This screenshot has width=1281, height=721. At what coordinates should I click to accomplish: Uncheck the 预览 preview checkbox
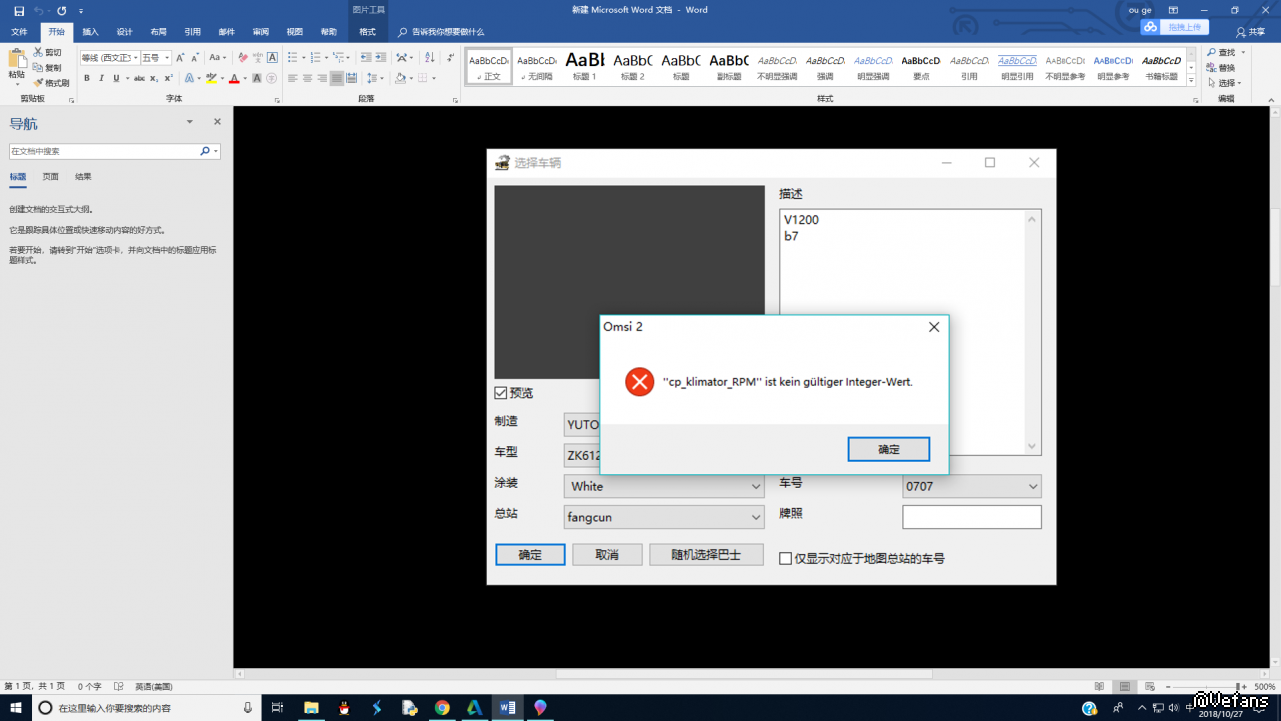point(501,393)
